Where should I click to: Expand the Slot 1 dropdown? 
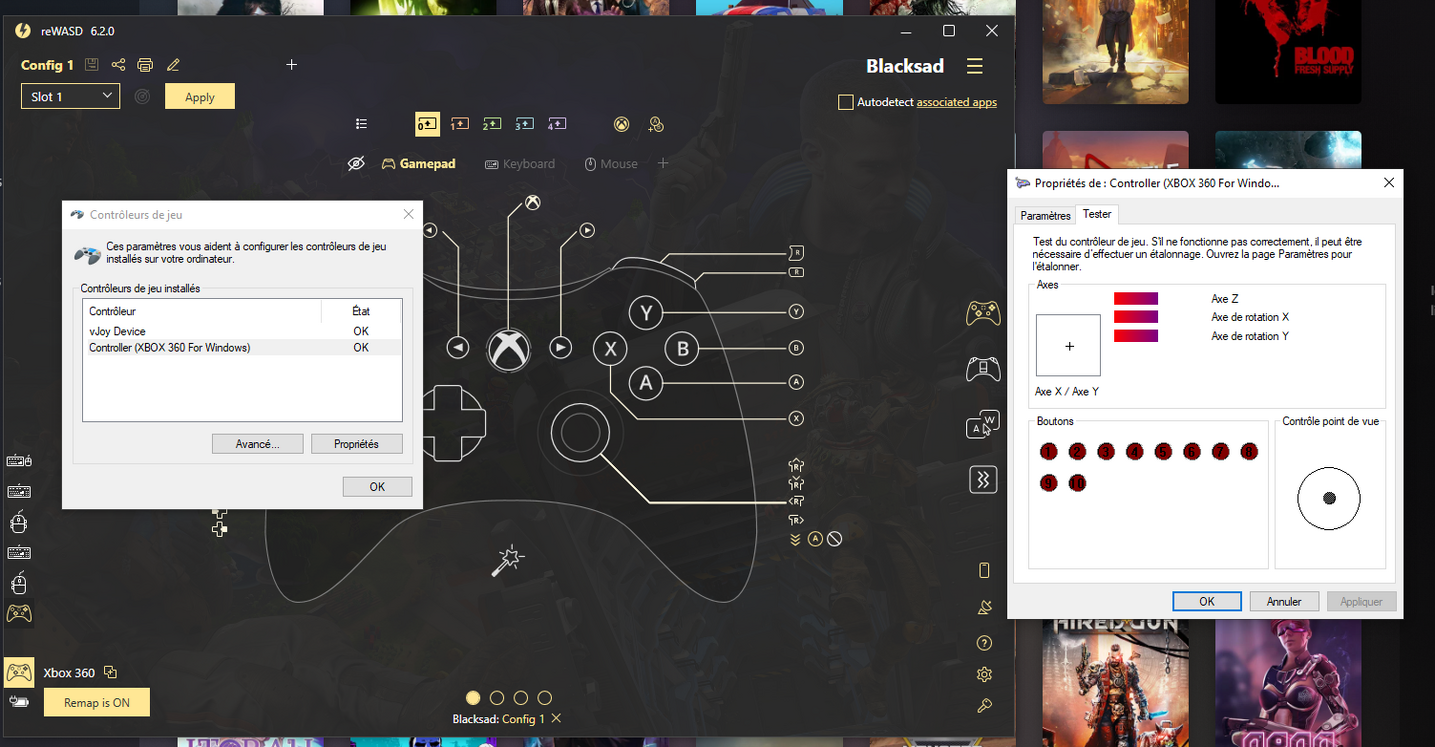click(70, 97)
